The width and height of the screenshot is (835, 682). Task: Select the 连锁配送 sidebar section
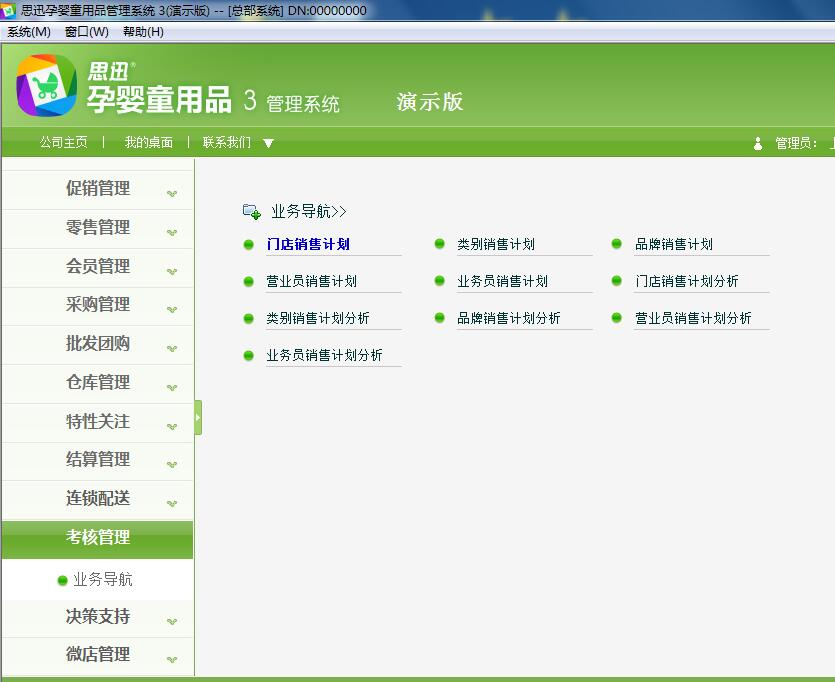[x=97, y=499]
